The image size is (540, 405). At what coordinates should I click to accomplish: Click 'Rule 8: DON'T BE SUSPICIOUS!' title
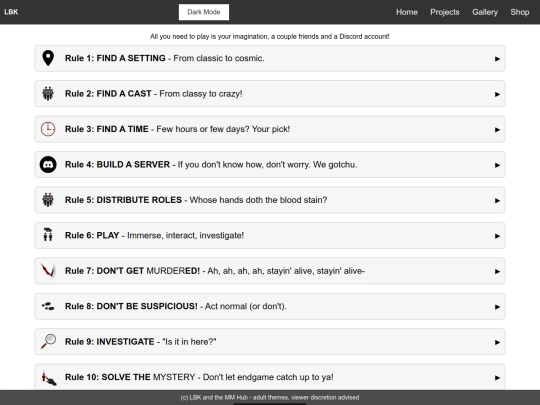[x=131, y=306]
